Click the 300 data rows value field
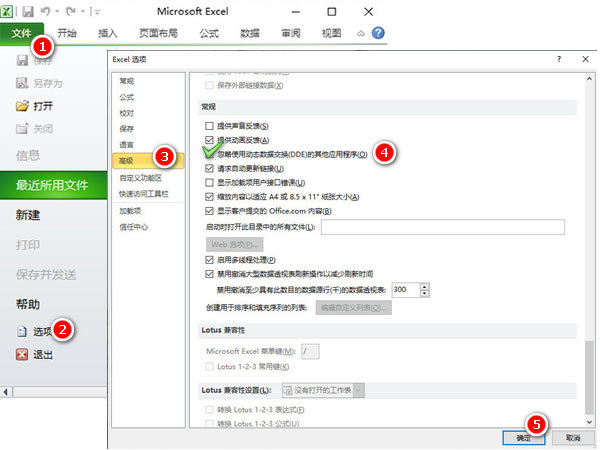The image size is (600, 450). tap(406, 290)
